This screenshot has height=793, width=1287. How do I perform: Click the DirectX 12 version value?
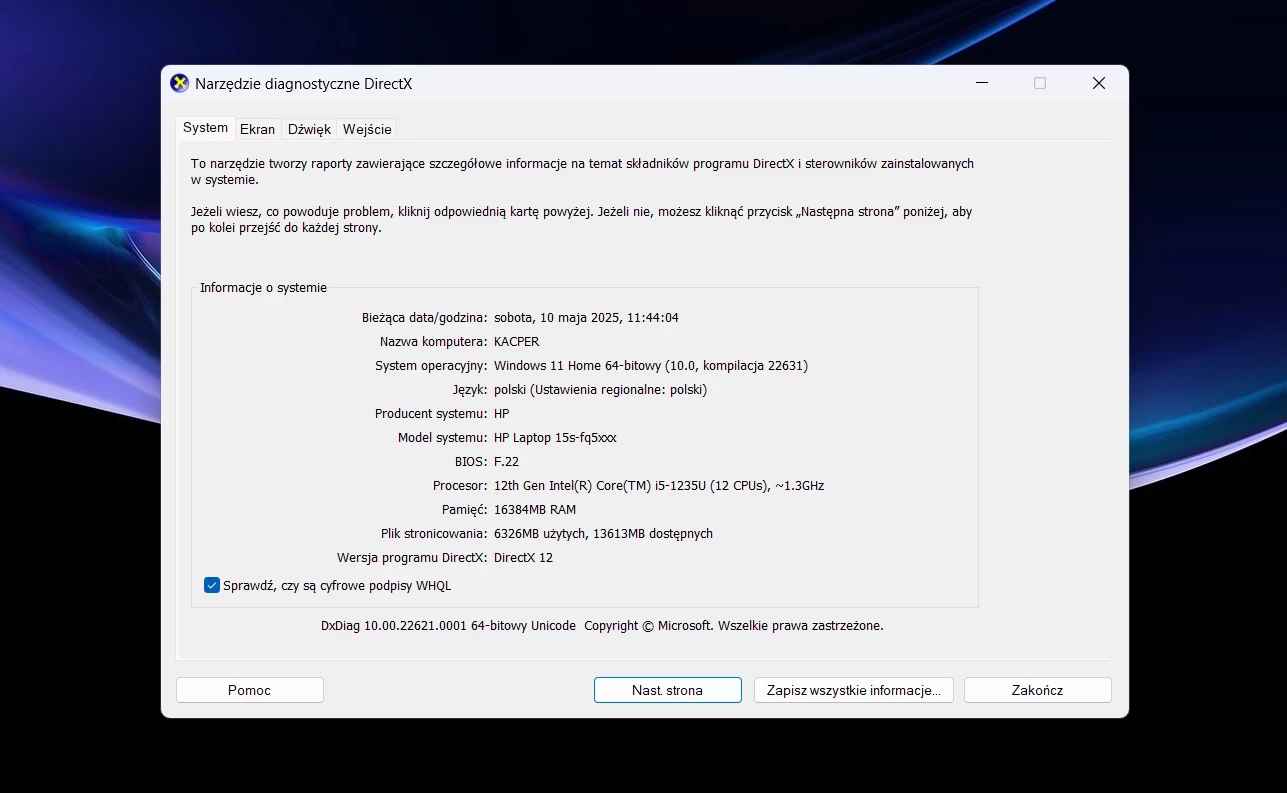tap(523, 557)
